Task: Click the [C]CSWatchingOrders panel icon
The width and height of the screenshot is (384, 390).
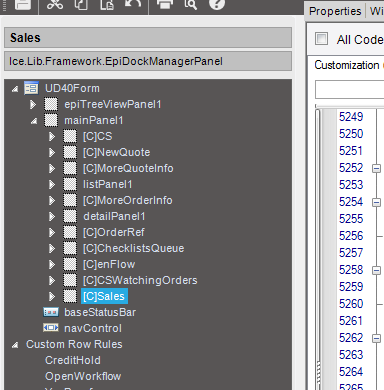Action: [x=70, y=280]
